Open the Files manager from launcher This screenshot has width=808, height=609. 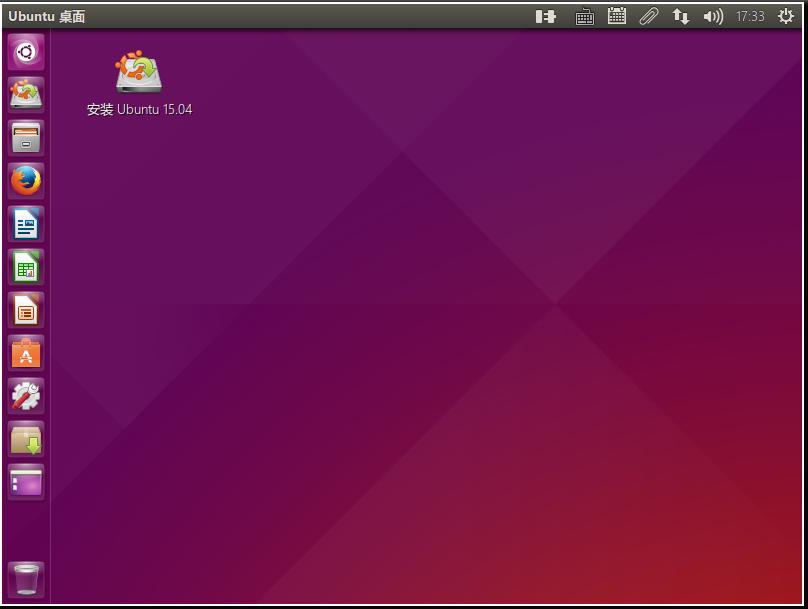coord(26,138)
